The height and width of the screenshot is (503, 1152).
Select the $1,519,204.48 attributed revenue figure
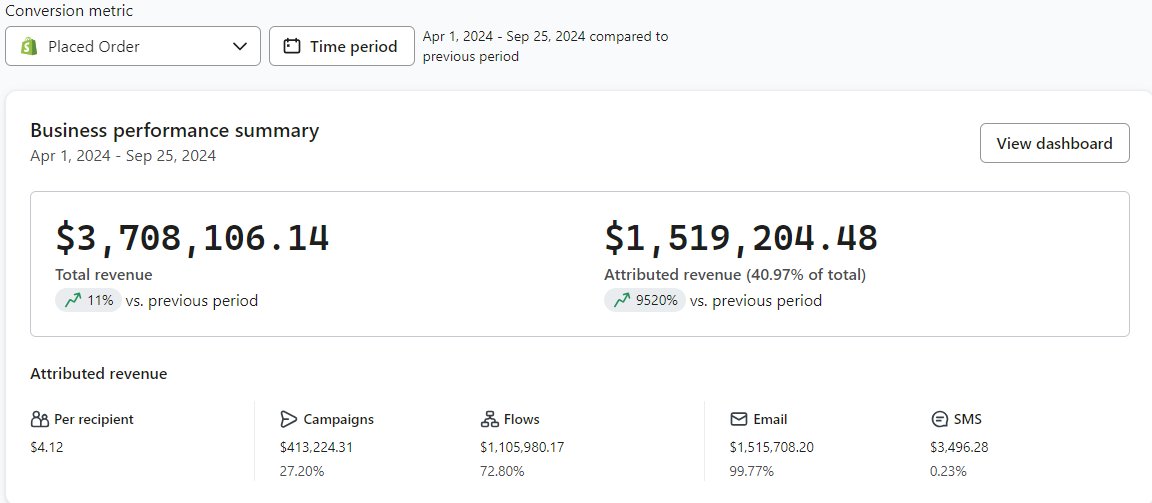(741, 238)
